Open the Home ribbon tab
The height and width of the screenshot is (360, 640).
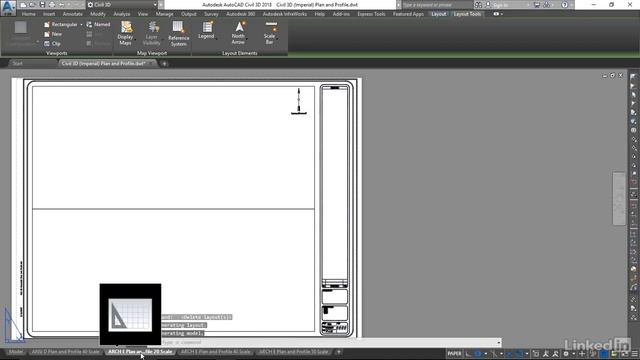coord(29,14)
